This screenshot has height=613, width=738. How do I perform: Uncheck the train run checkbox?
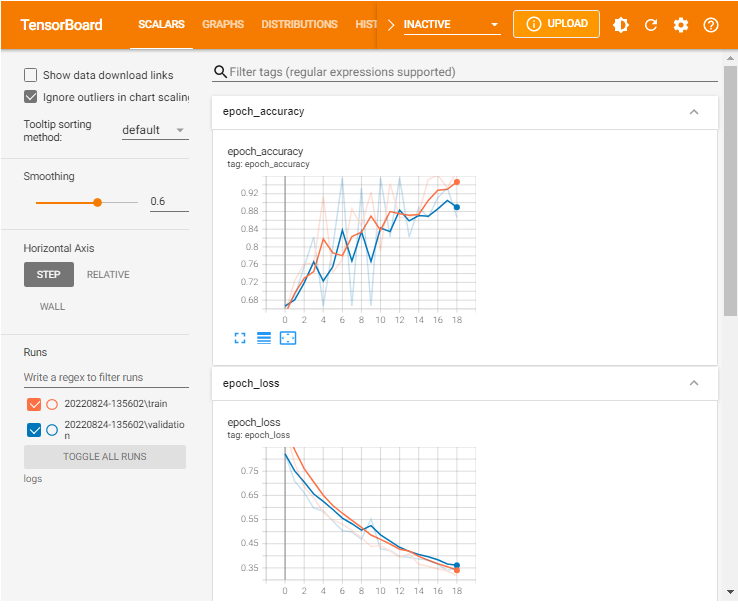coord(34,404)
